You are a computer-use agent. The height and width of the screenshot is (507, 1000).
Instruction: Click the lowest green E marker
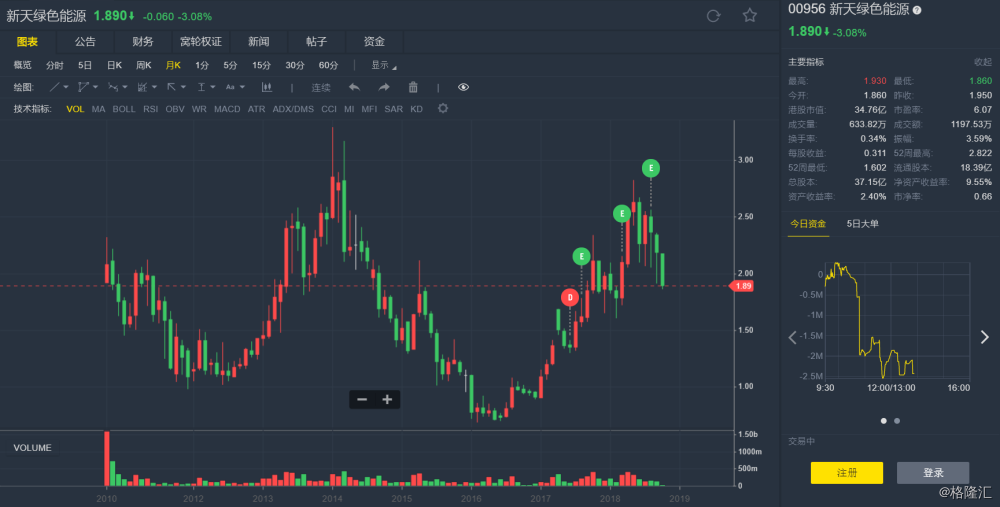581,257
